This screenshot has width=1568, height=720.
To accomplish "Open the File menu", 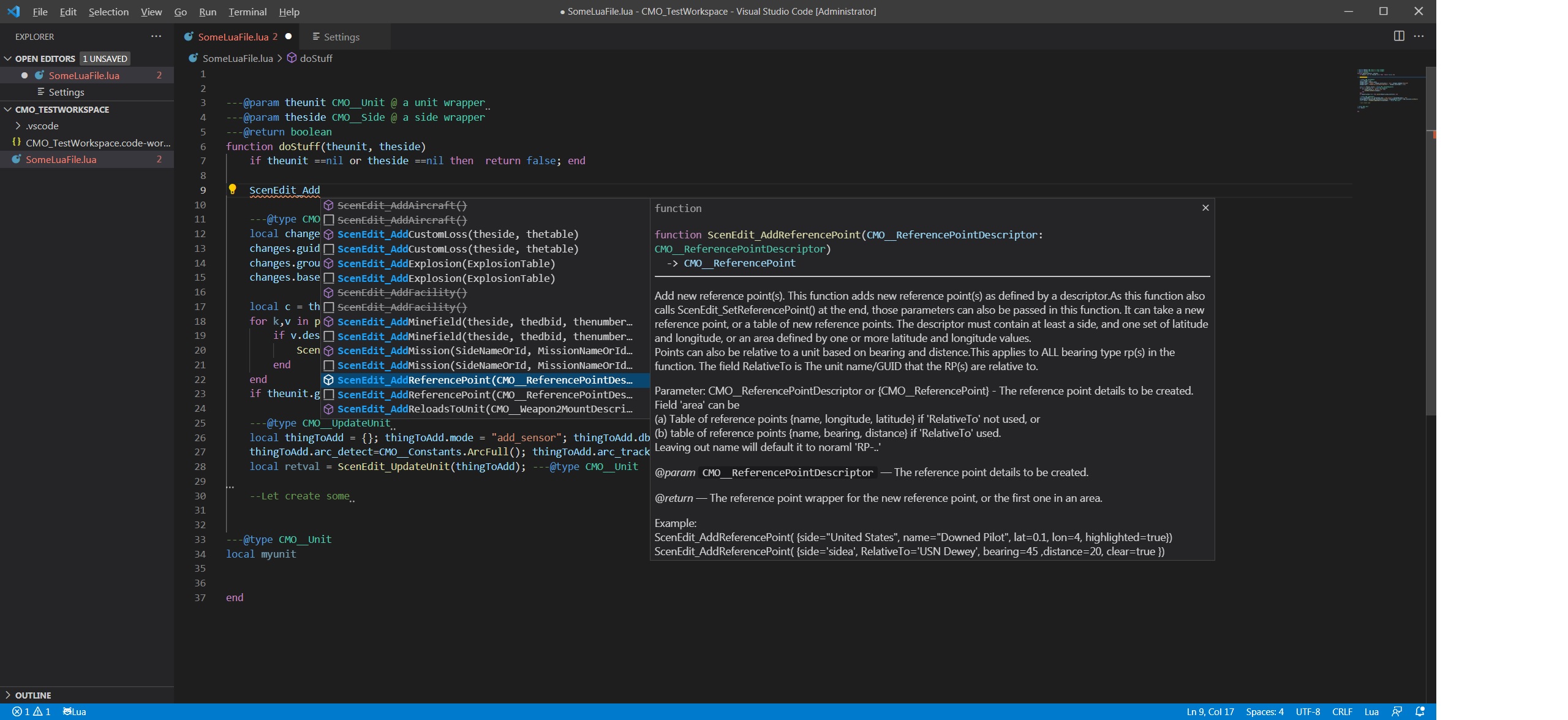I will coord(40,12).
